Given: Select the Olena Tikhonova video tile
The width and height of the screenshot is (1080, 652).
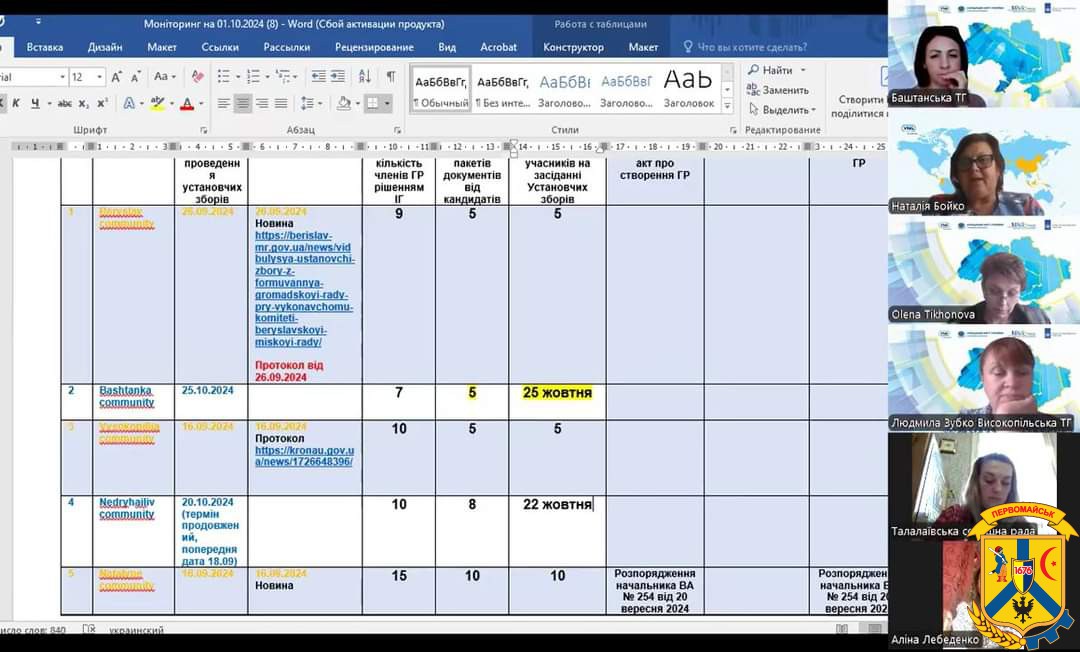Looking at the screenshot, I should (x=984, y=271).
